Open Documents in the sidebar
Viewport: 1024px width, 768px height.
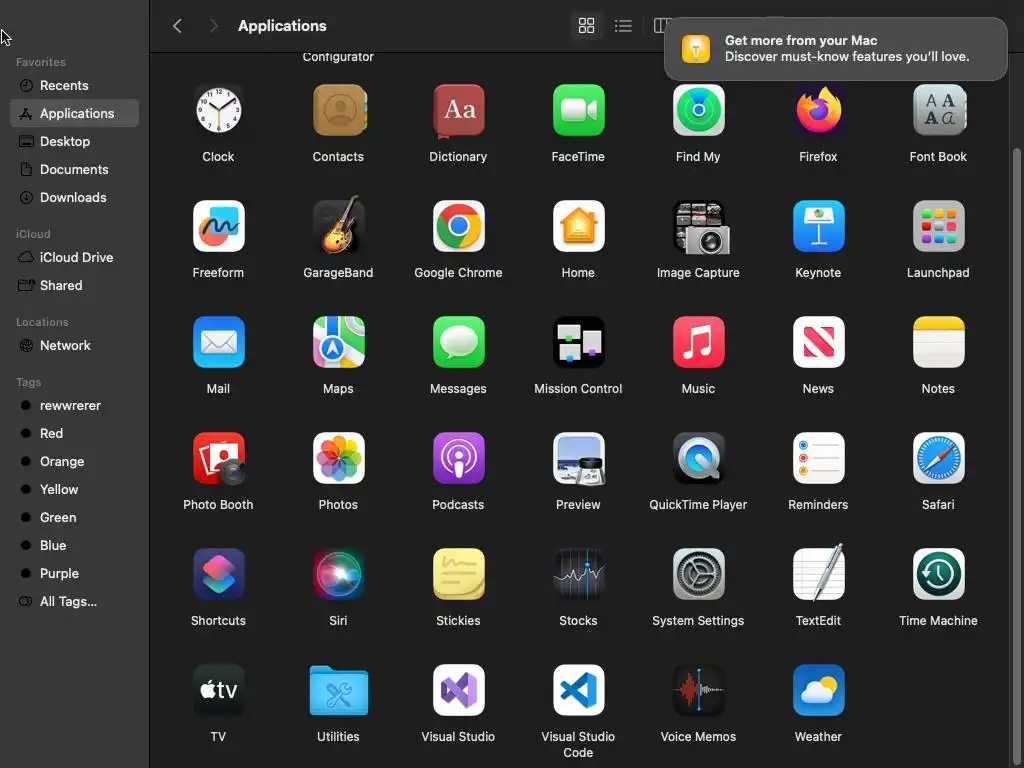point(74,169)
